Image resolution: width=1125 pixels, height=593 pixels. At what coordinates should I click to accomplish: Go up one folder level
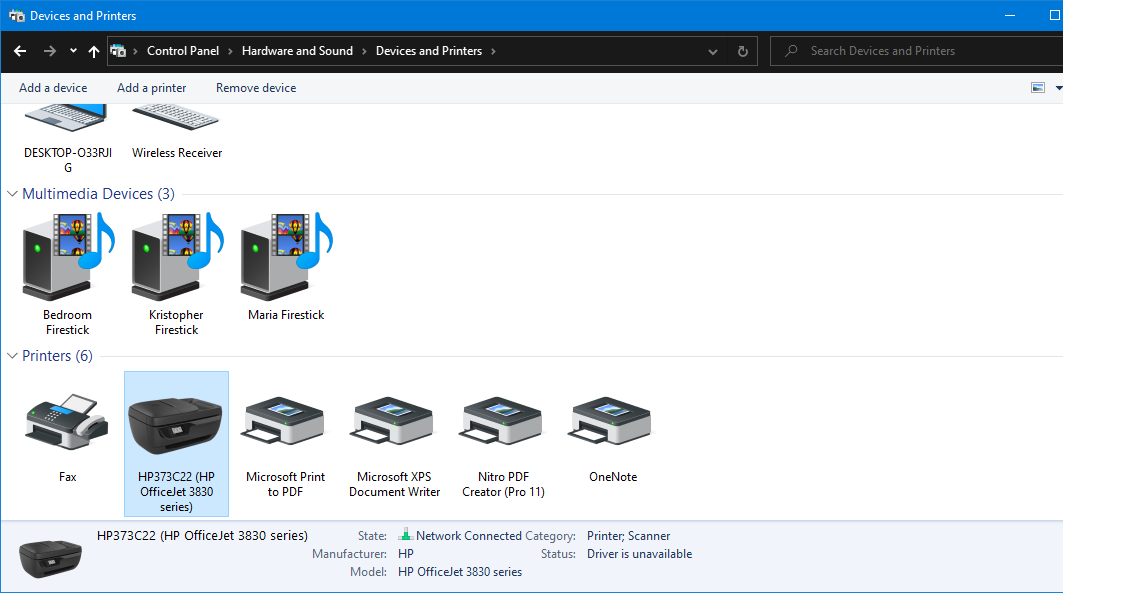click(94, 51)
